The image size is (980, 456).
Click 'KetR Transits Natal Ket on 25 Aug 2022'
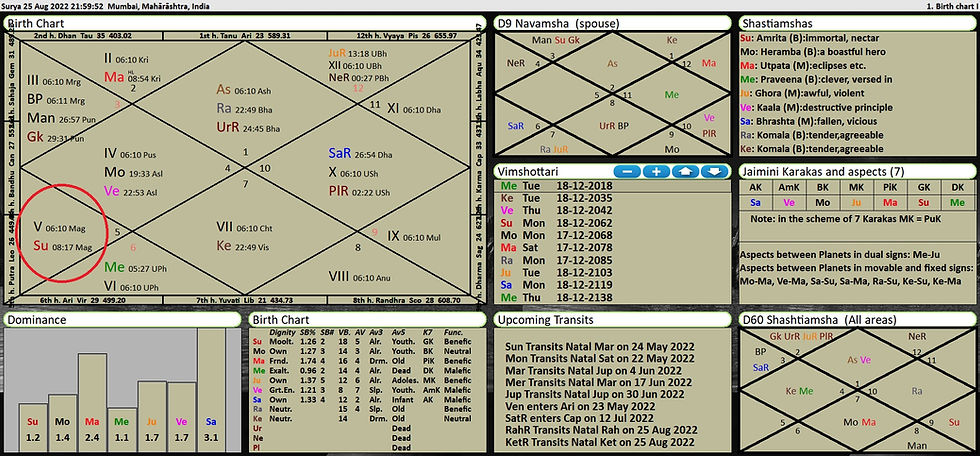[599, 443]
